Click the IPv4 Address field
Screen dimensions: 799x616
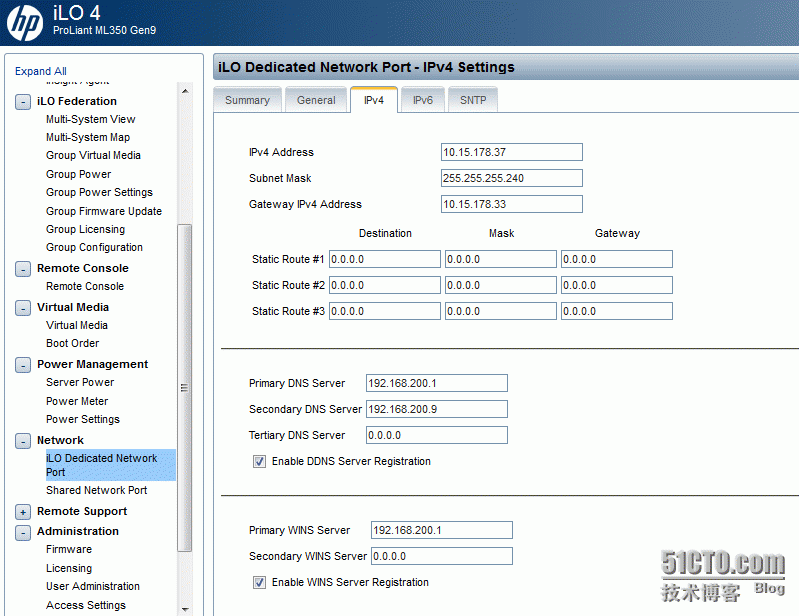(512, 152)
